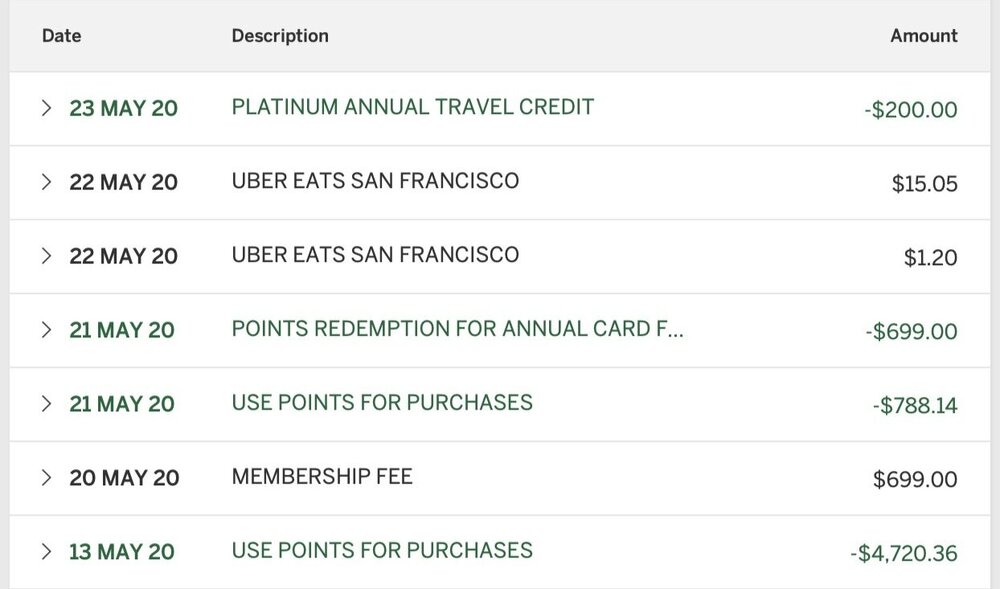
Task: Click the Description column header
Action: click(280, 36)
